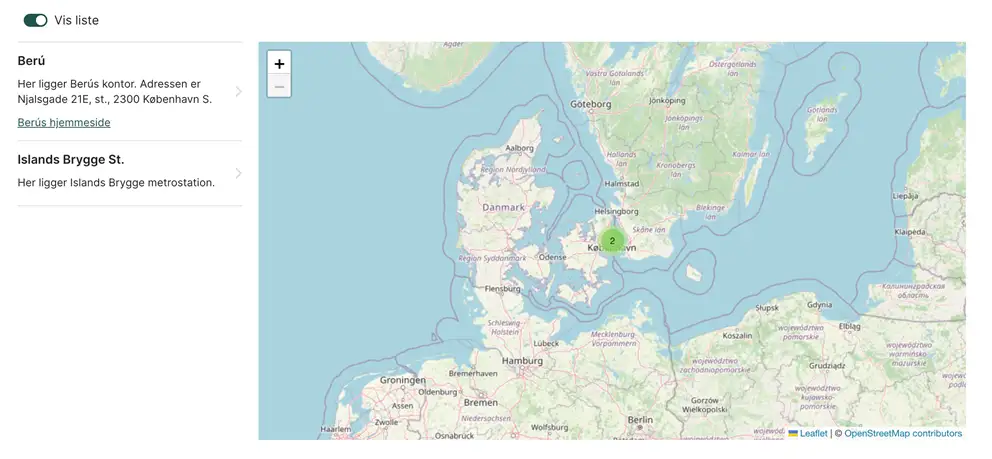Click the map zoom out minus button
The height and width of the screenshot is (459, 992).
coord(279,86)
